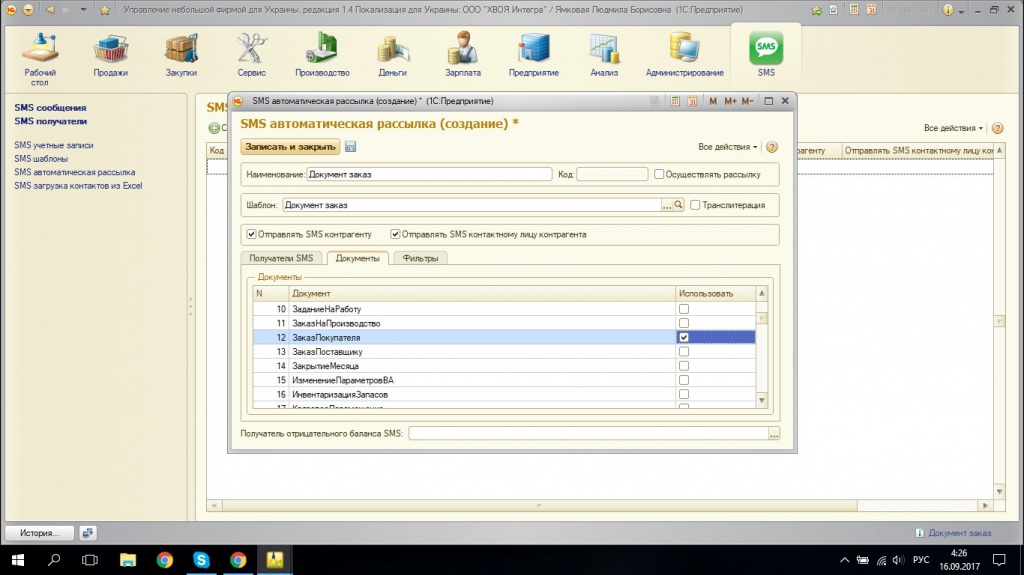Open the Task View taskbar icon
Image resolution: width=1024 pixels, height=575 pixels.
coord(90,560)
